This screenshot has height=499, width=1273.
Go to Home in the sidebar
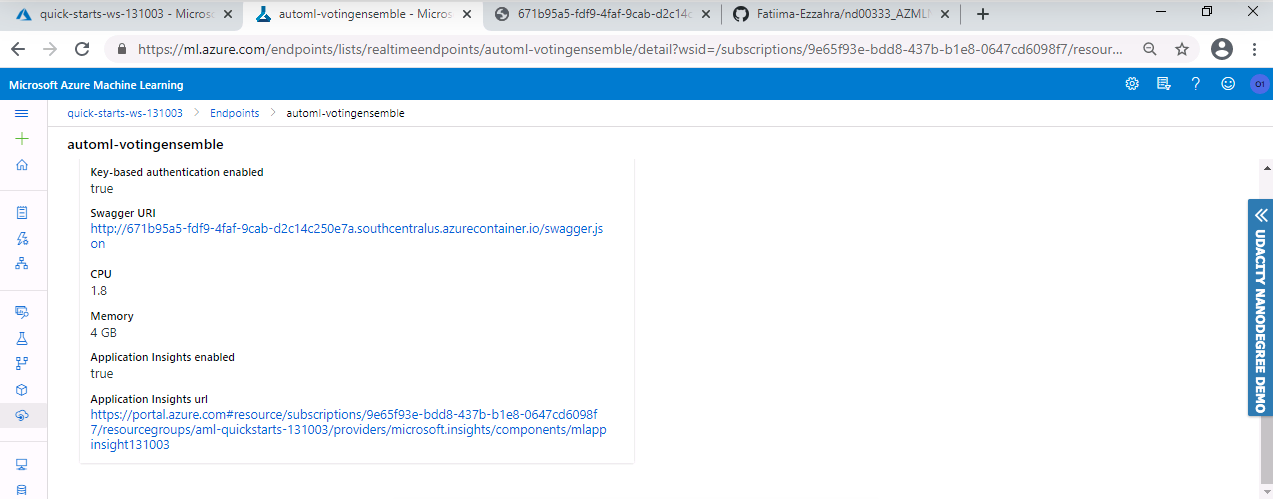[22, 165]
